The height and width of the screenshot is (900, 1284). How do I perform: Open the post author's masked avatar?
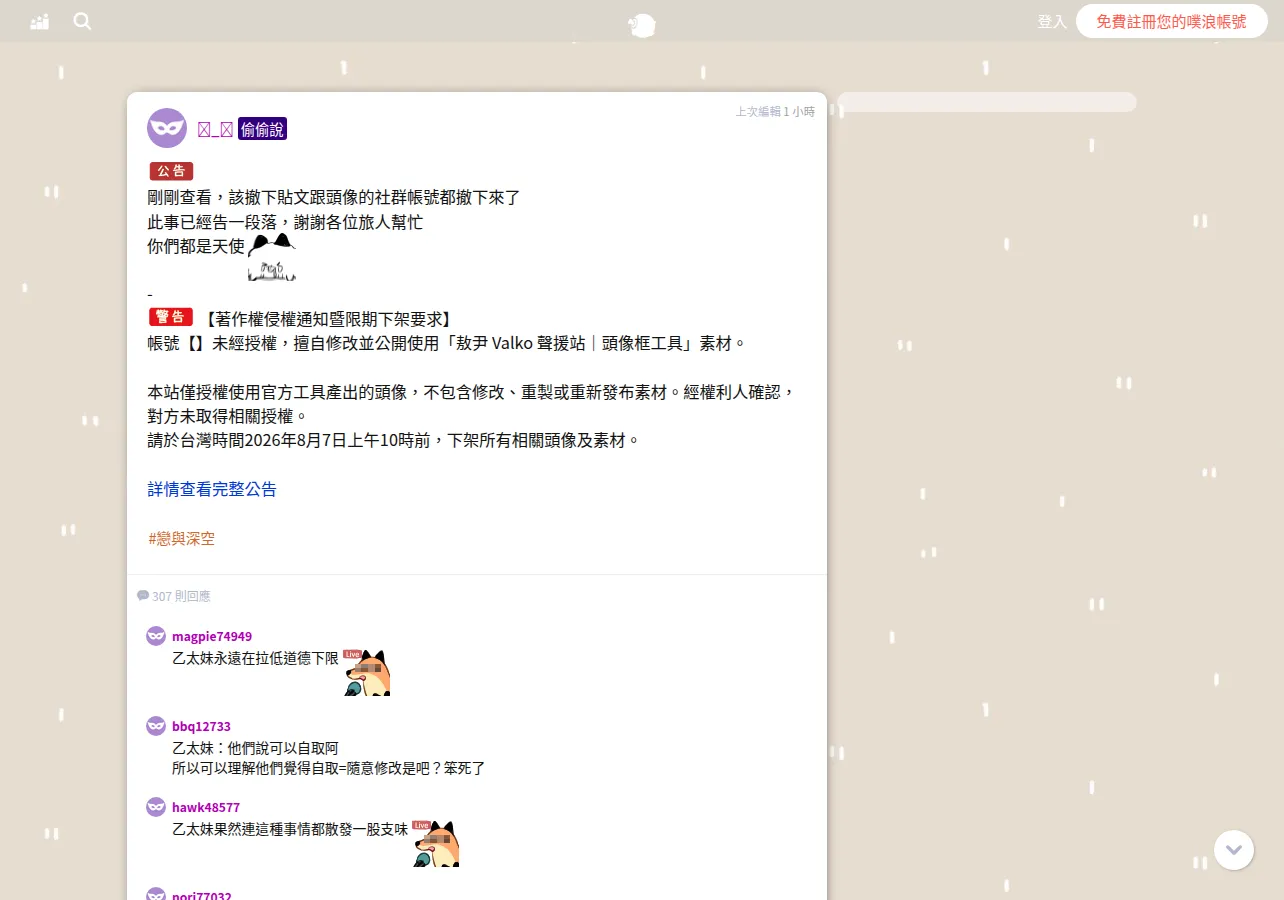(x=167, y=128)
